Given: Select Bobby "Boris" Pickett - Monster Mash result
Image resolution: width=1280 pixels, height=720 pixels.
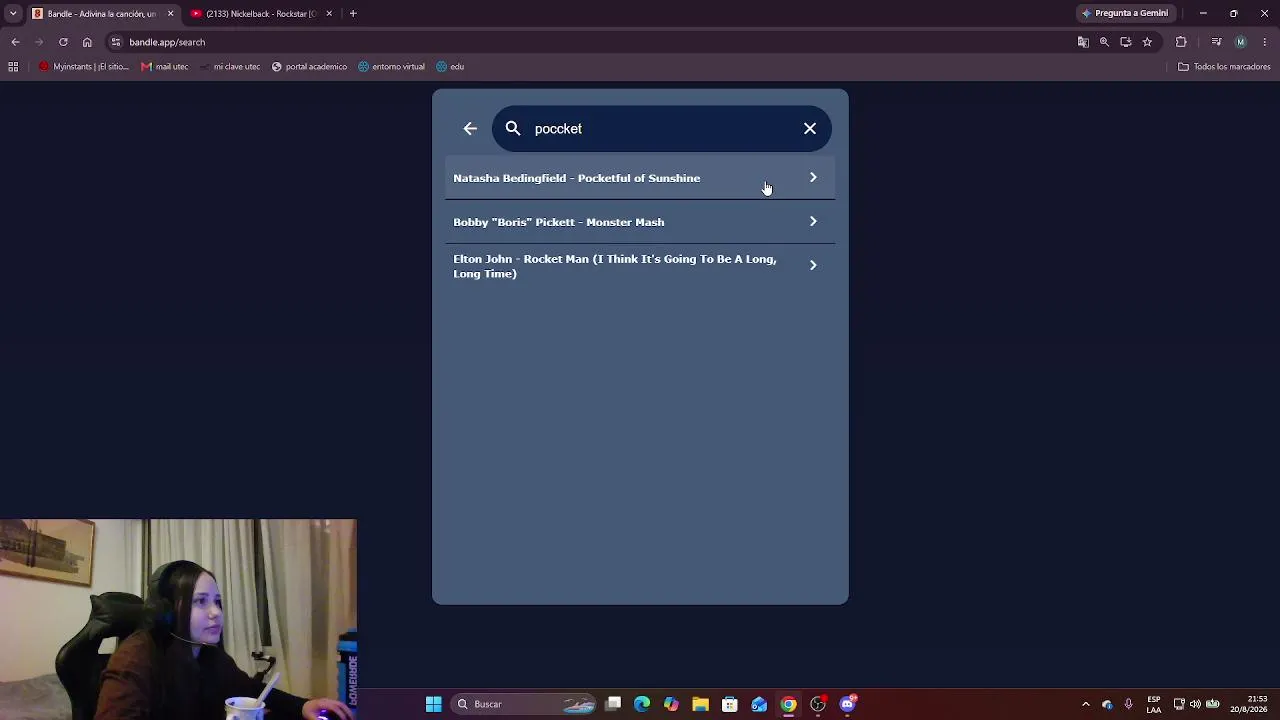Looking at the screenshot, I should pyautogui.click(x=640, y=222).
